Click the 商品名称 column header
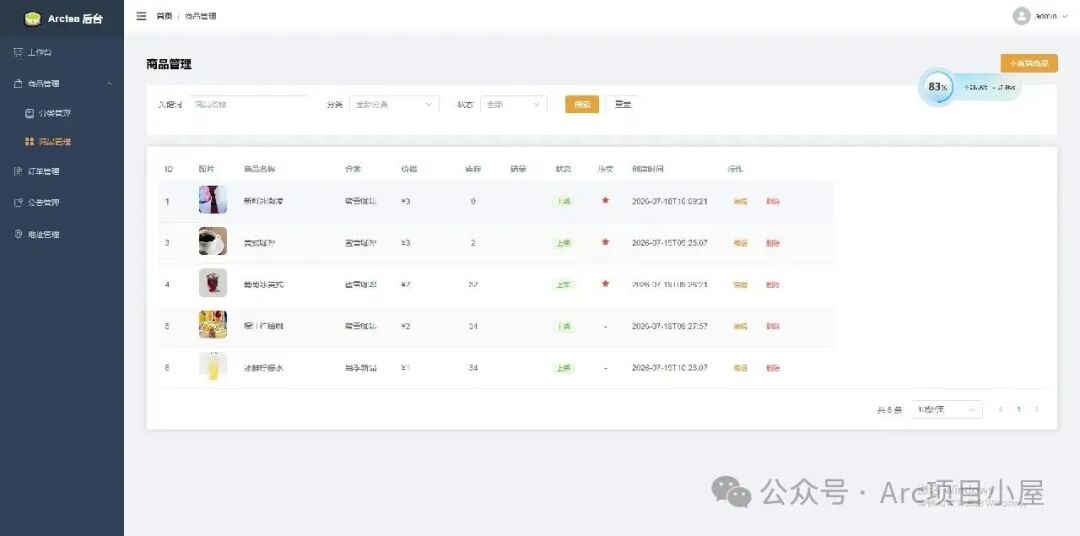 point(260,169)
